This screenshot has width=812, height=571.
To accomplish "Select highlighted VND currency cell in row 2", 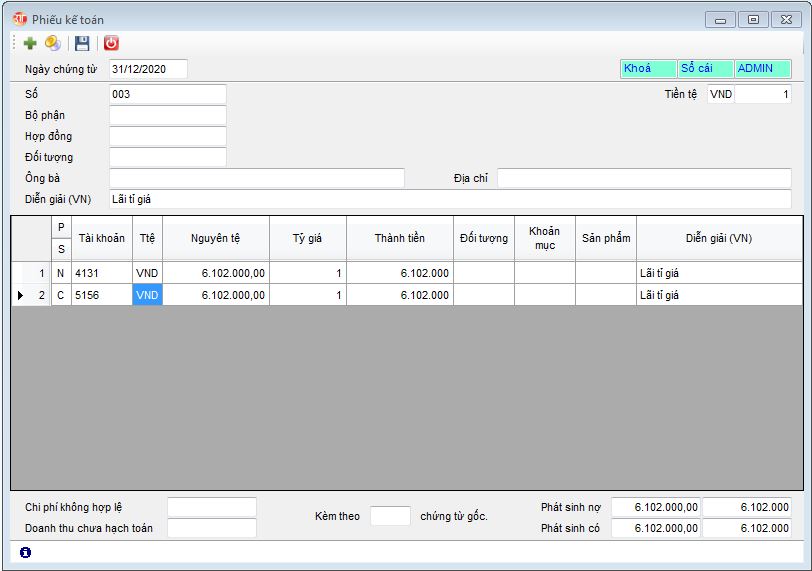I will (147, 296).
